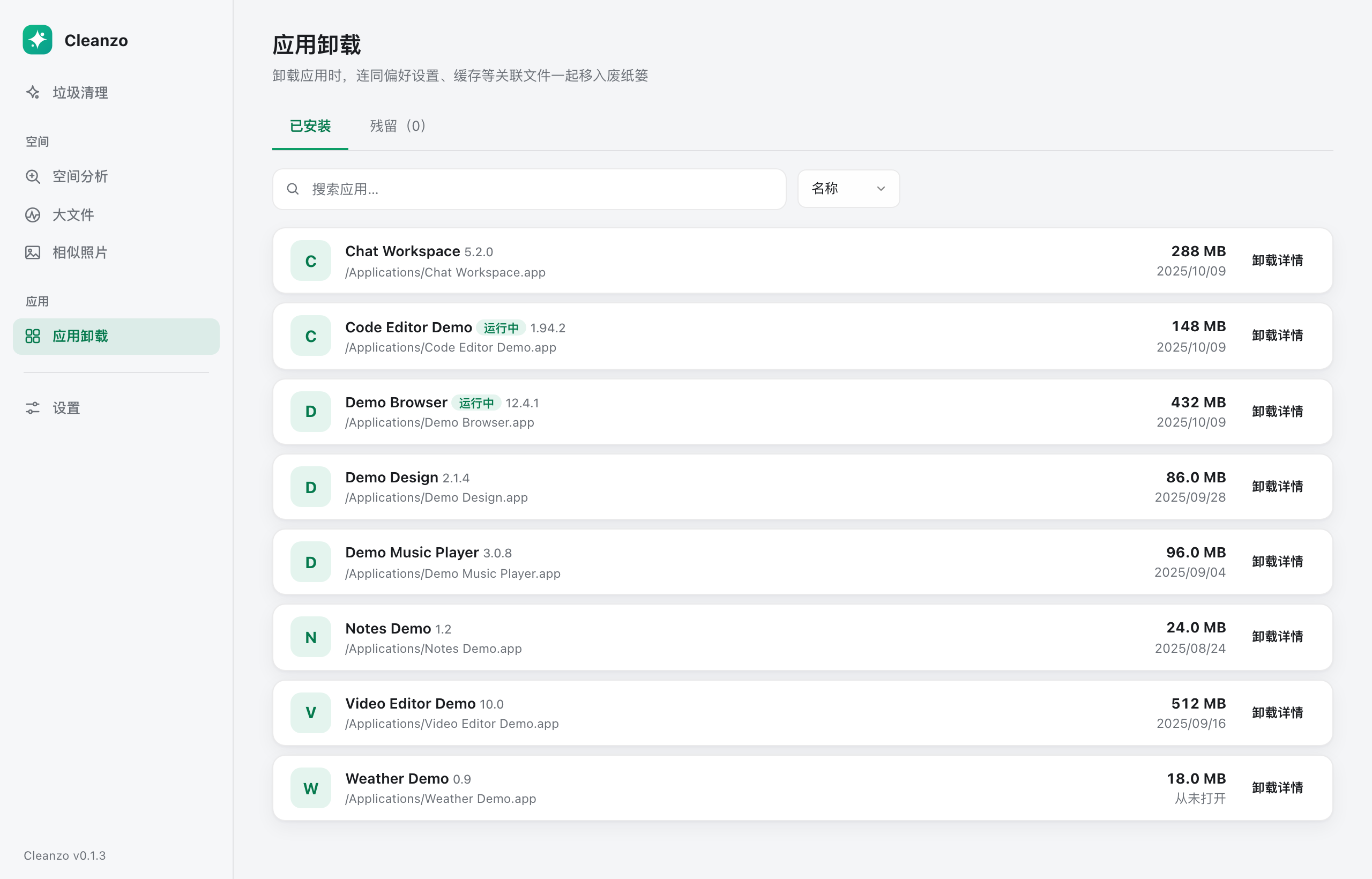This screenshot has height=879, width=1372.
Task: Go to 垃圾清理 in the sidebar
Action: click(x=116, y=93)
